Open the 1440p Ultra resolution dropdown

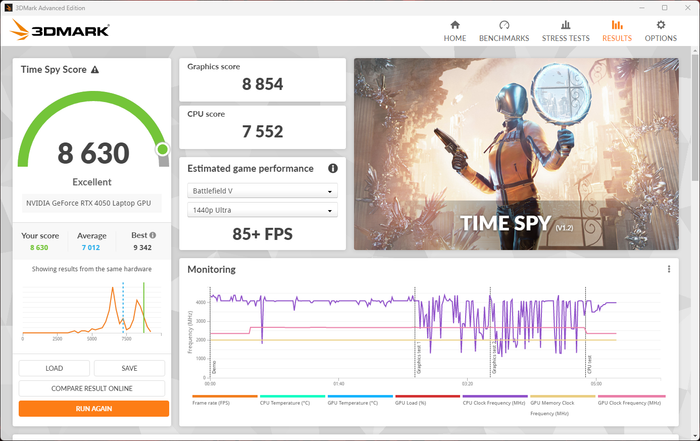[x=262, y=210]
